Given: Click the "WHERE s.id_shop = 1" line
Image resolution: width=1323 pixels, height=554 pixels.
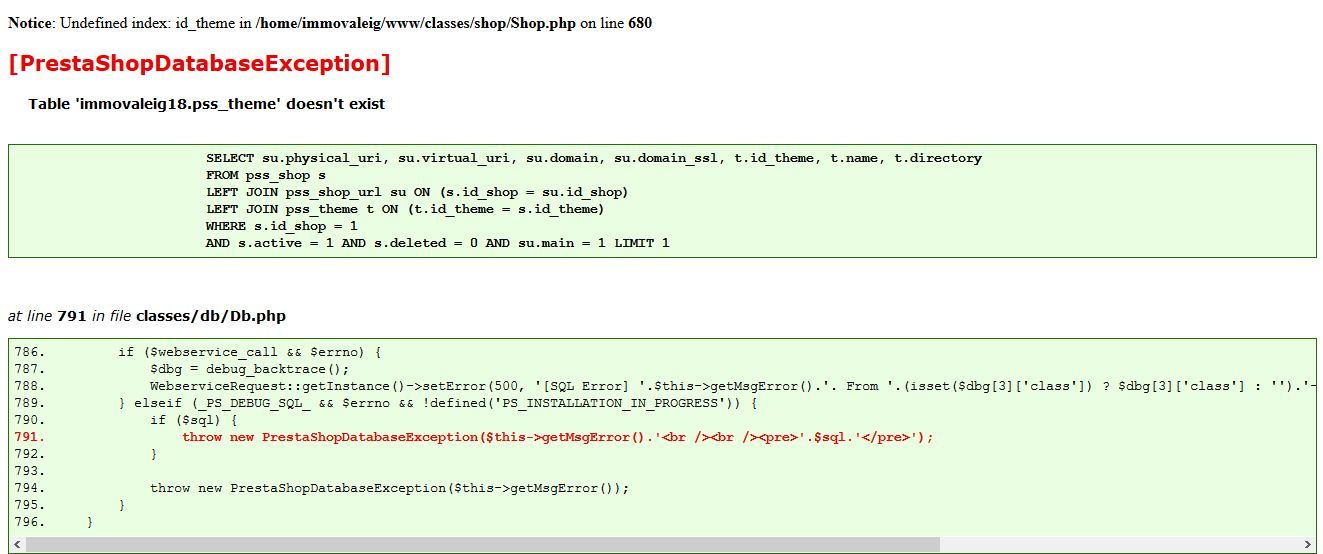Looking at the screenshot, I should point(281,226).
